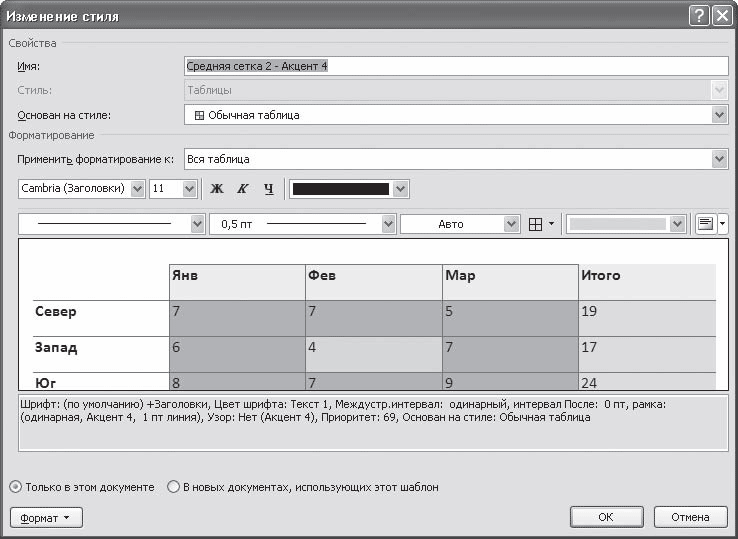Image resolution: width=738 pixels, height=539 pixels.
Task: Click the value 5 in Север row
Action: coord(449,311)
